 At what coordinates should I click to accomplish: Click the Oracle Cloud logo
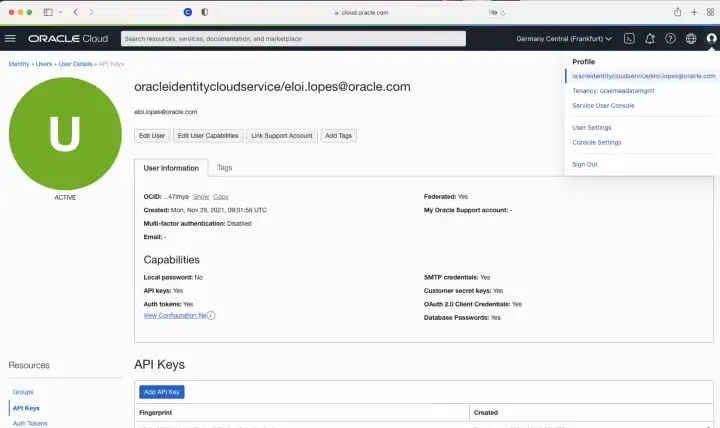tap(68, 39)
